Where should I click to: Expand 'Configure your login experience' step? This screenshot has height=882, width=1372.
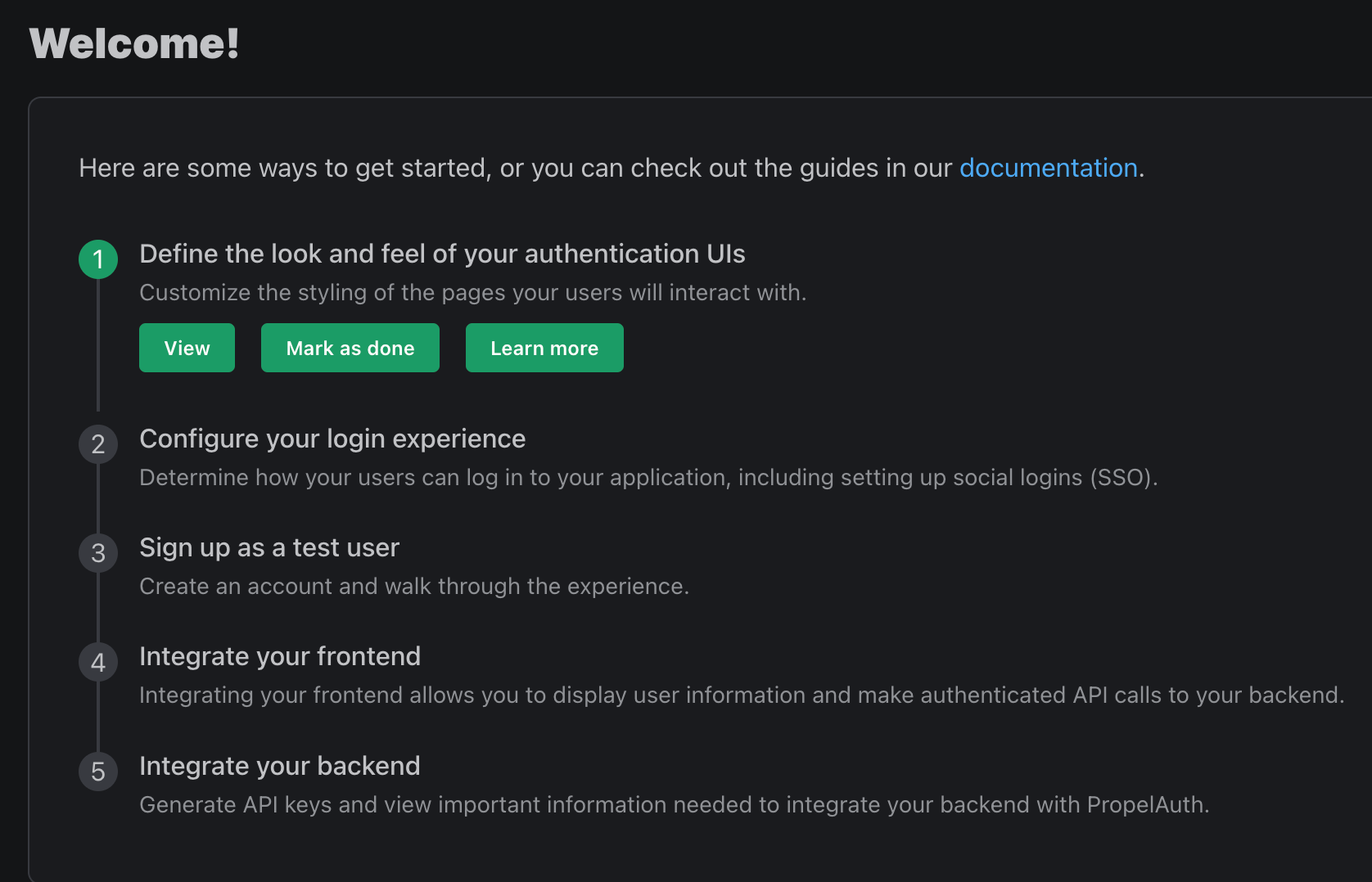click(332, 439)
